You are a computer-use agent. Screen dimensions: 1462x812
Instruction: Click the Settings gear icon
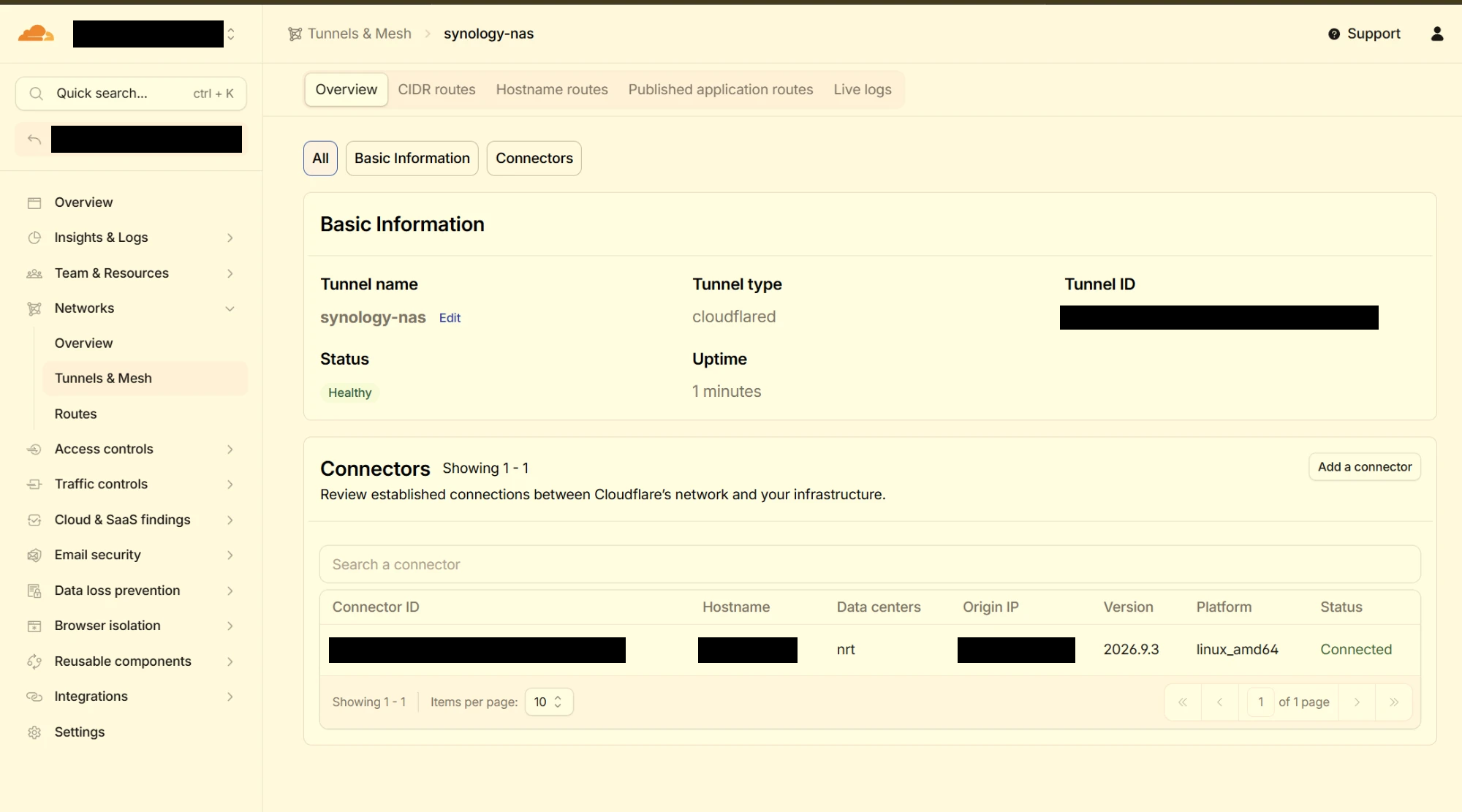pos(34,732)
